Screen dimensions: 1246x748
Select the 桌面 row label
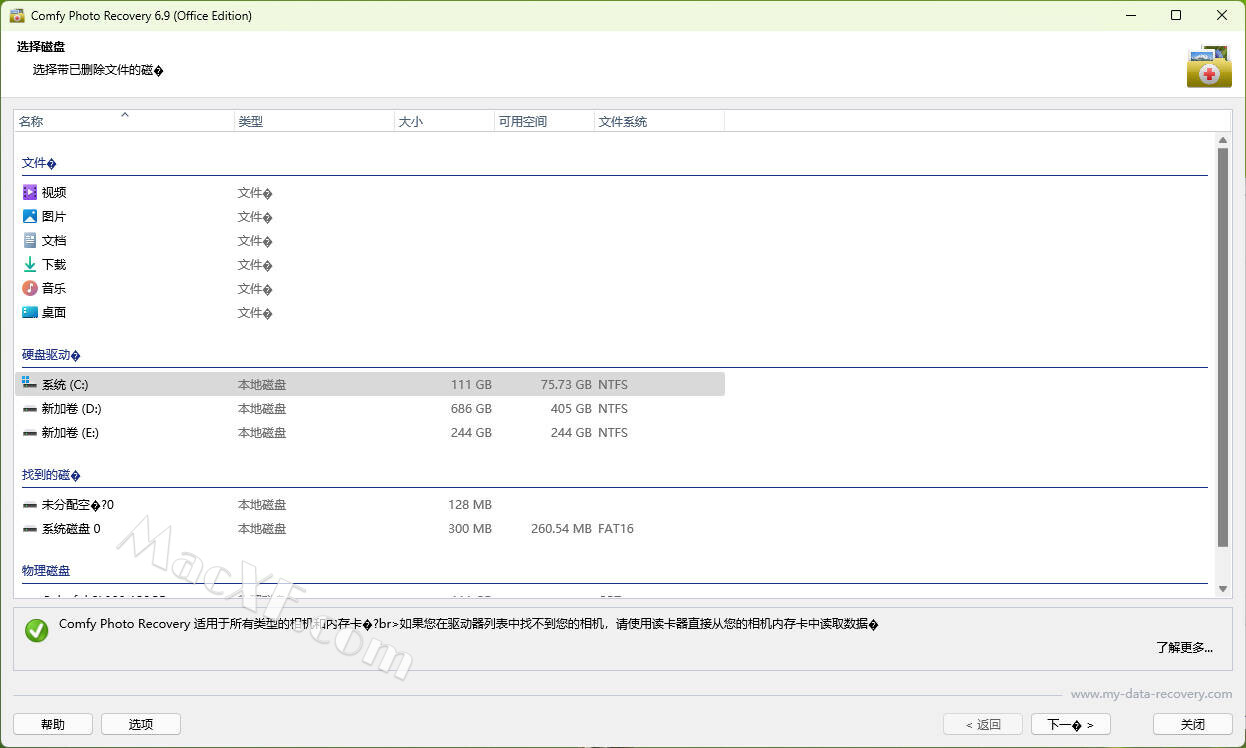pyautogui.click(x=54, y=312)
